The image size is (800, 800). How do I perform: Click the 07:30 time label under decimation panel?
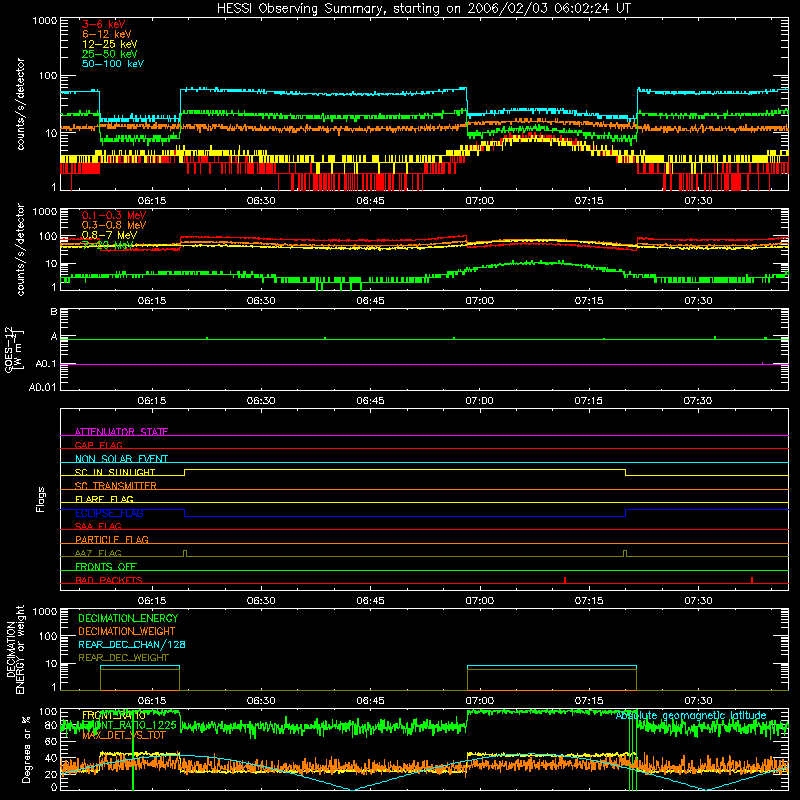pos(698,701)
